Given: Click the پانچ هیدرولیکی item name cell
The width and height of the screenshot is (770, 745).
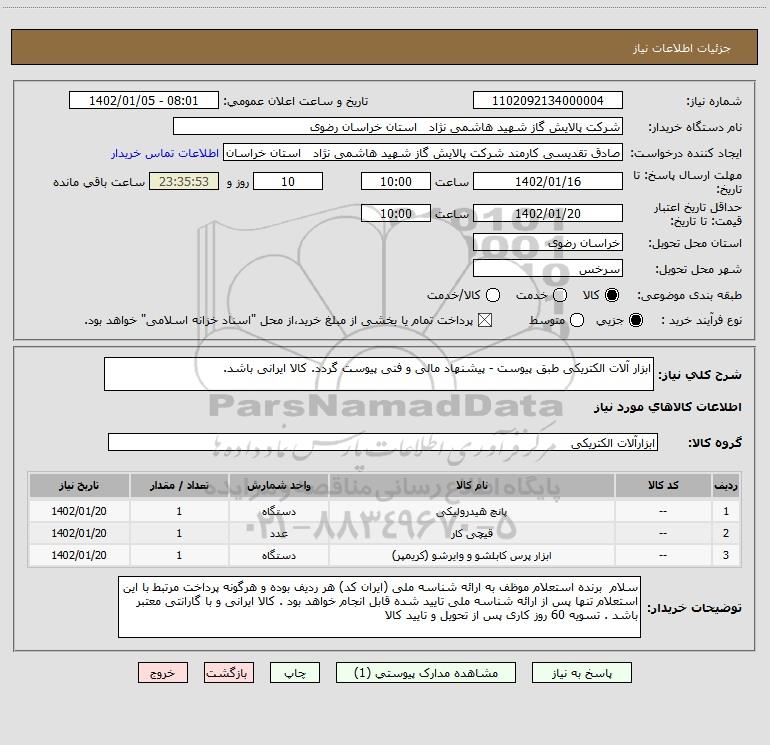Looking at the screenshot, I should (471, 511).
